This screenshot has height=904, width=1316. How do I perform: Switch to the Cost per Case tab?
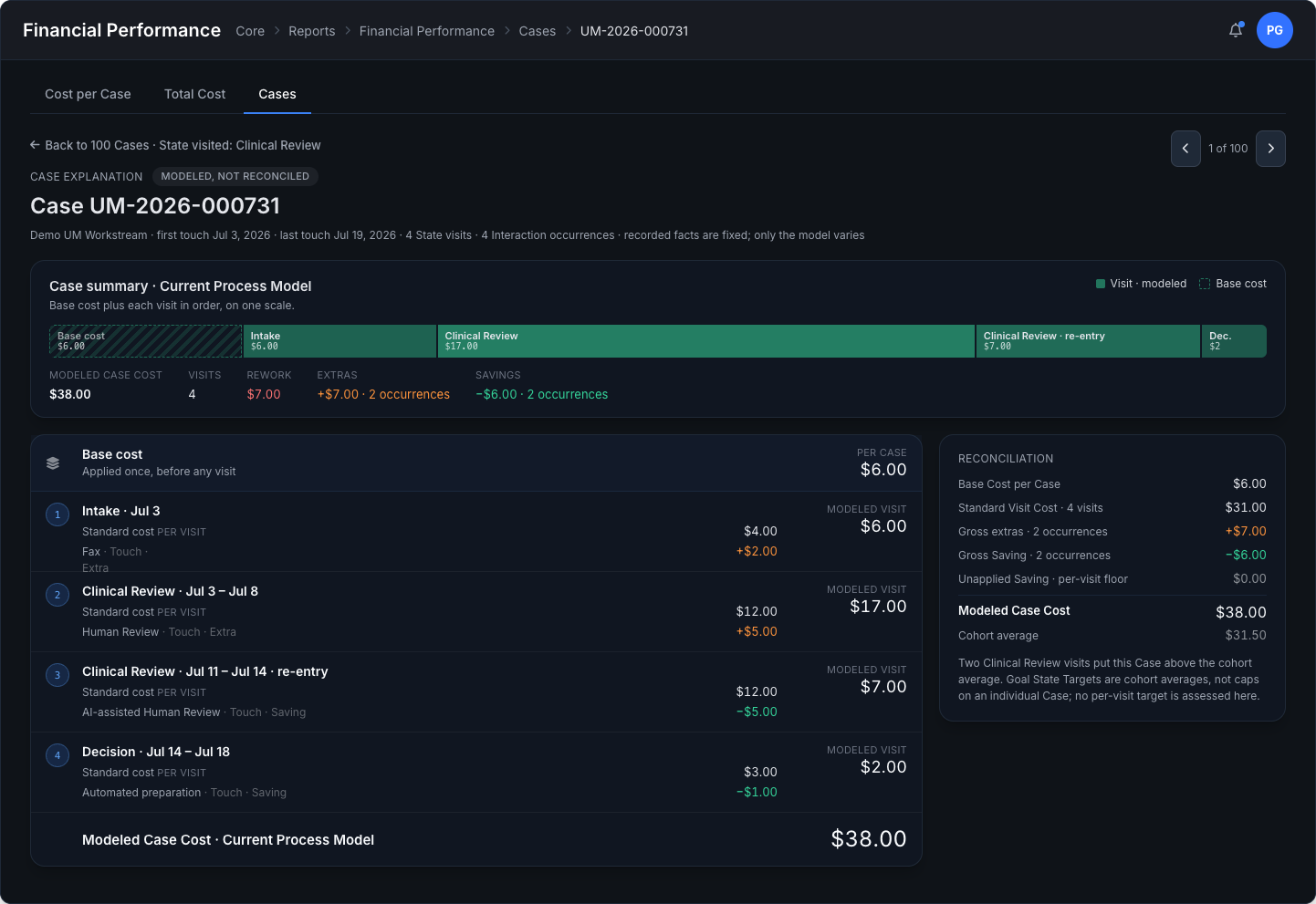click(x=88, y=94)
